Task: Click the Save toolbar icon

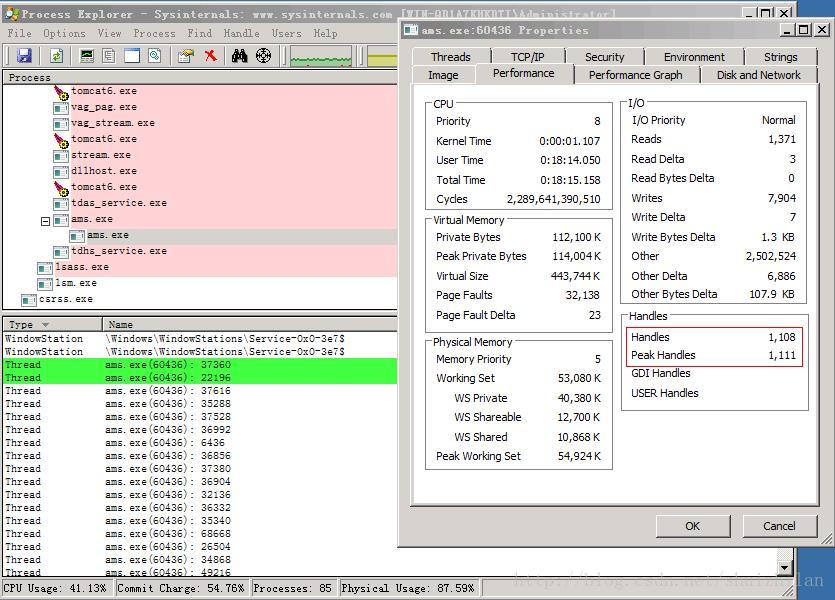Action: click(24, 55)
